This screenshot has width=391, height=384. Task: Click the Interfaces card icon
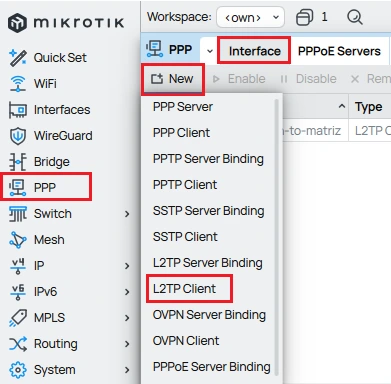pyautogui.click(x=18, y=110)
